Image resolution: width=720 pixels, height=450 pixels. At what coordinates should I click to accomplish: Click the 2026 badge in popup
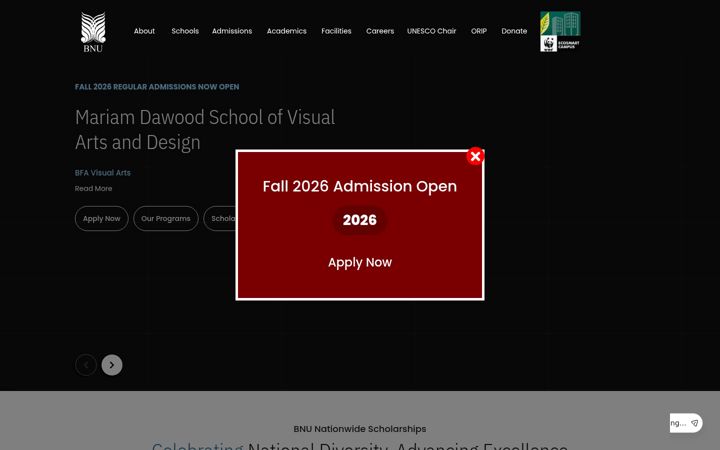click(x=360, y=220)
